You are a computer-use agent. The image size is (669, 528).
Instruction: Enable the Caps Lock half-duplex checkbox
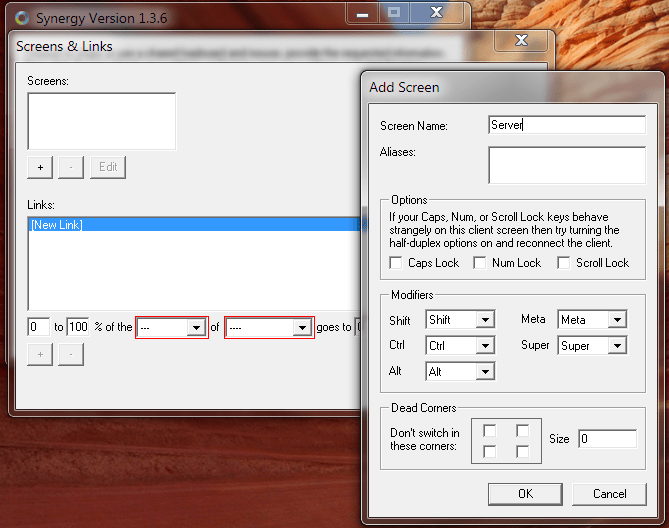(396, 263)
